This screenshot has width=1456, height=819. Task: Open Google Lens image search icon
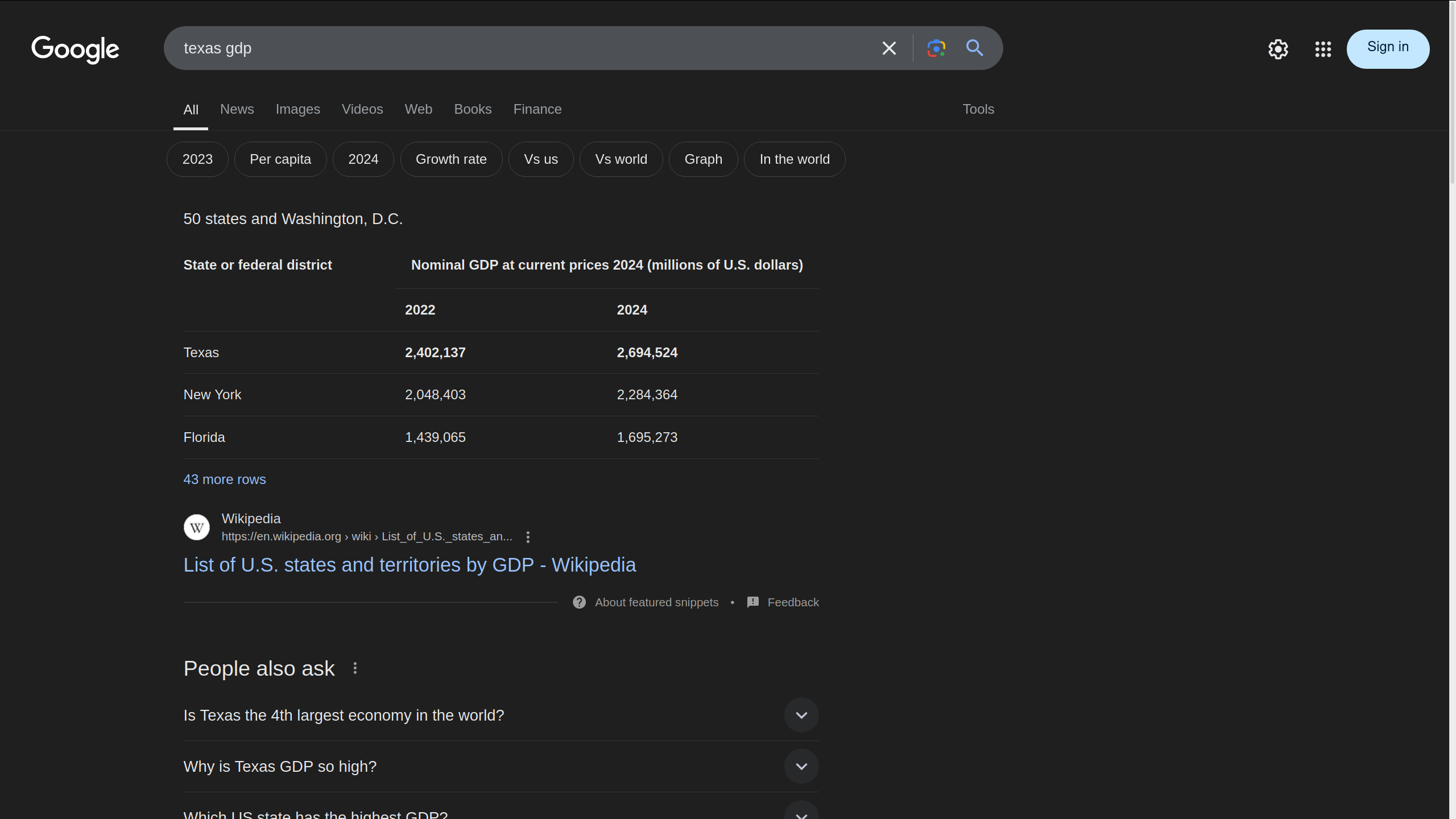pos(936,48)
